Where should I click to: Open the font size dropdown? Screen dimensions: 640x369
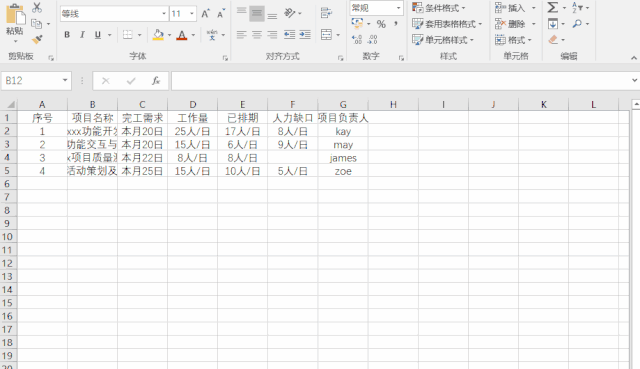191,14
